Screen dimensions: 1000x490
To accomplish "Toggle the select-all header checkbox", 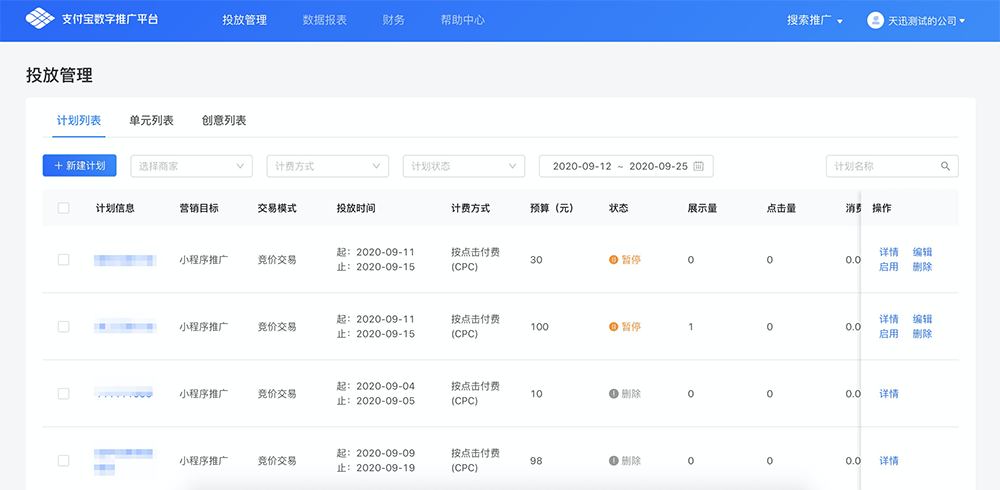I will pyautogui.click(x=64, y=208).
